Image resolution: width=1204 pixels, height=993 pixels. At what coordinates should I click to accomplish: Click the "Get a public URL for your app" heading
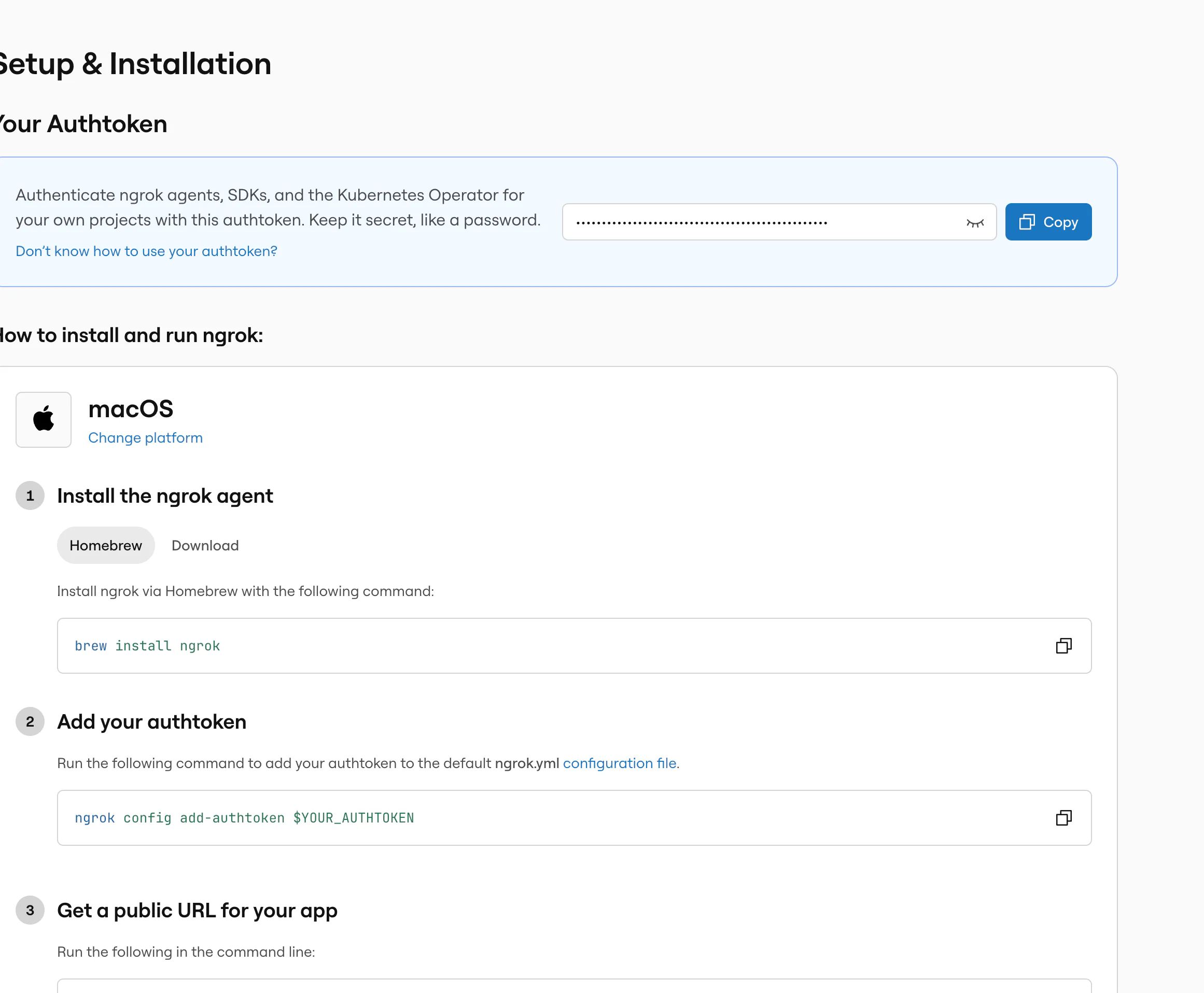click(198, 910)
